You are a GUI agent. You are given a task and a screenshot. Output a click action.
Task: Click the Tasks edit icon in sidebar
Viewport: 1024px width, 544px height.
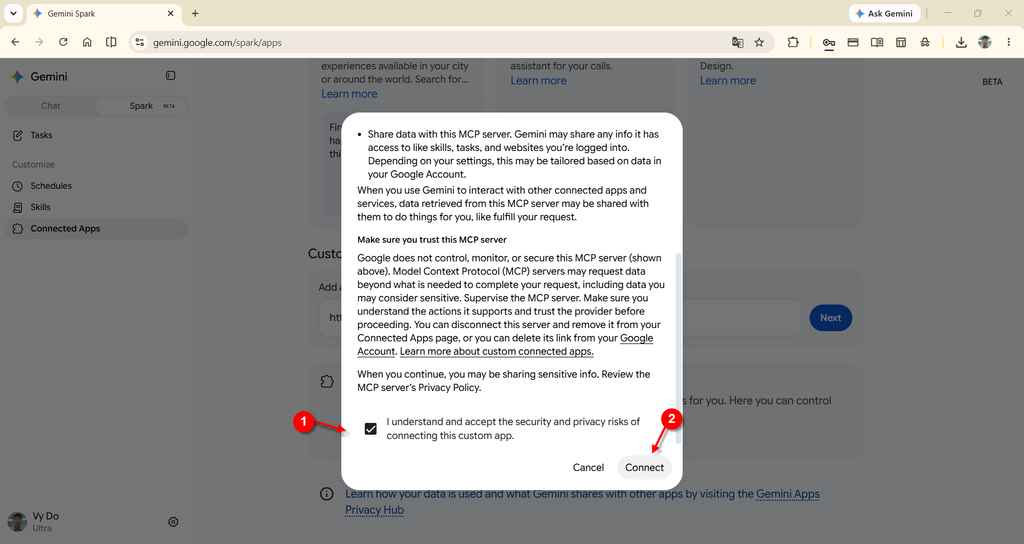[18, 135]
